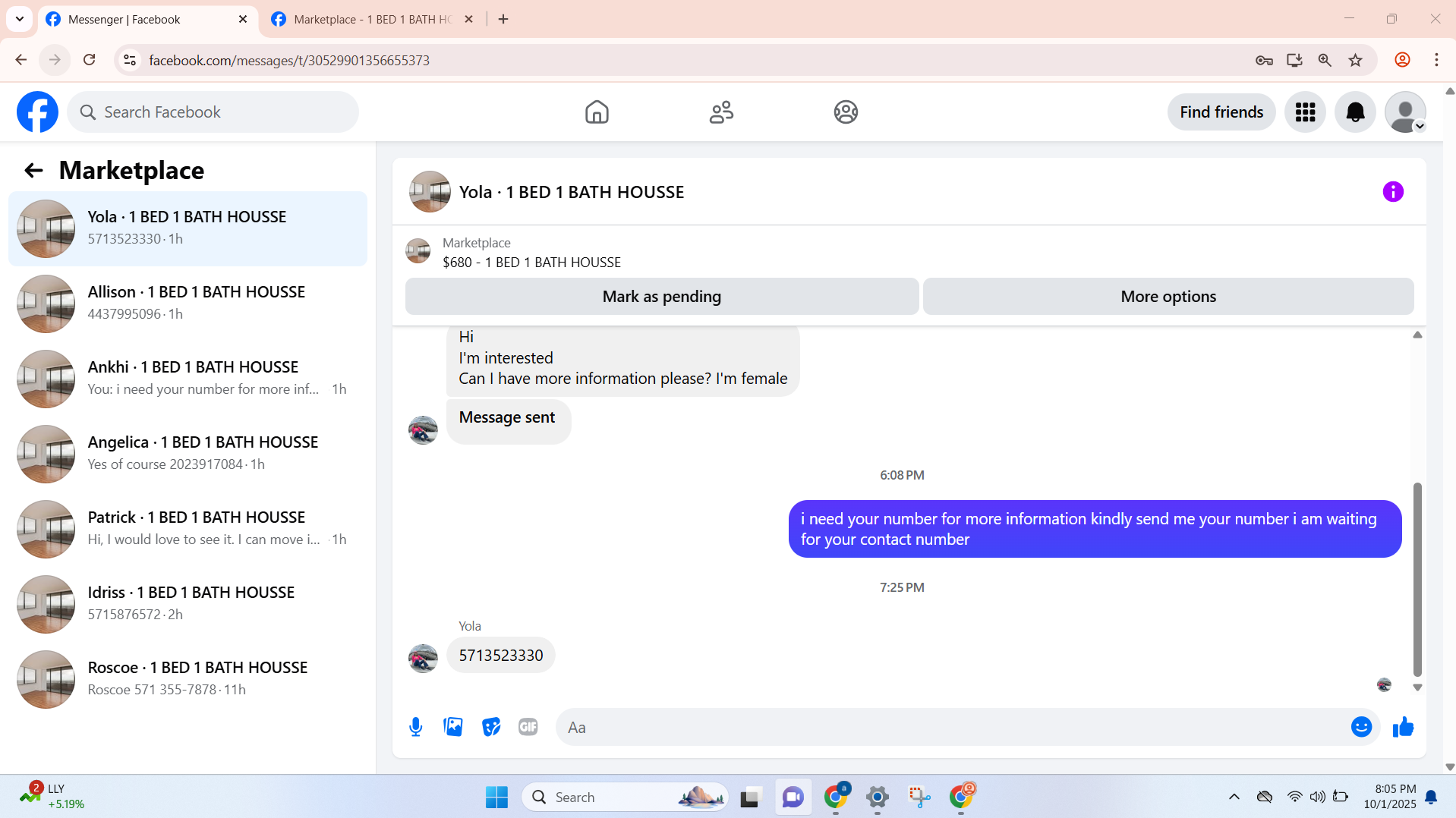Click the chat scroll down arrow

(1417, 687)
